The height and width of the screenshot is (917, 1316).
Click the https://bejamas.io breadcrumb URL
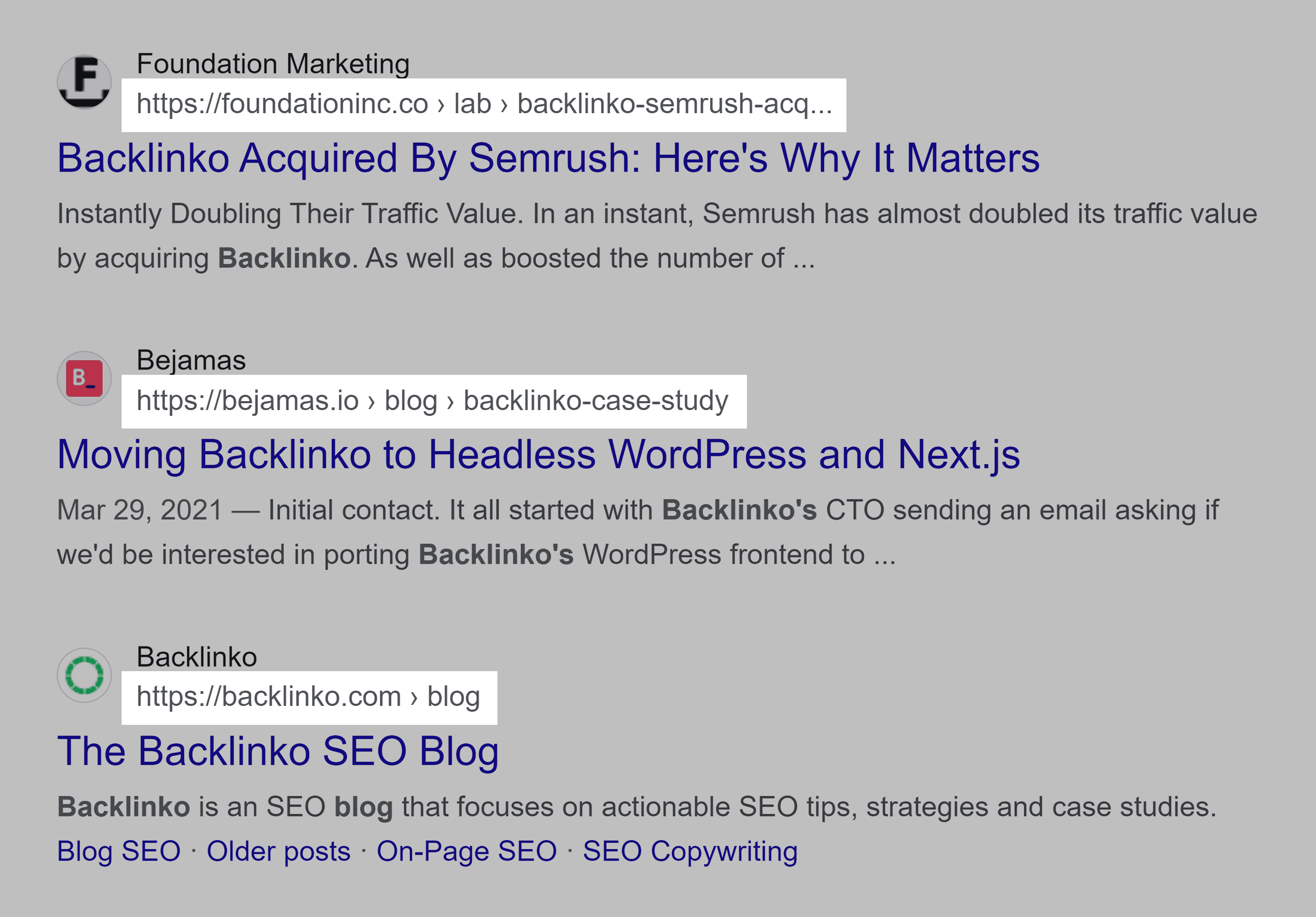(x=250, y=401)
